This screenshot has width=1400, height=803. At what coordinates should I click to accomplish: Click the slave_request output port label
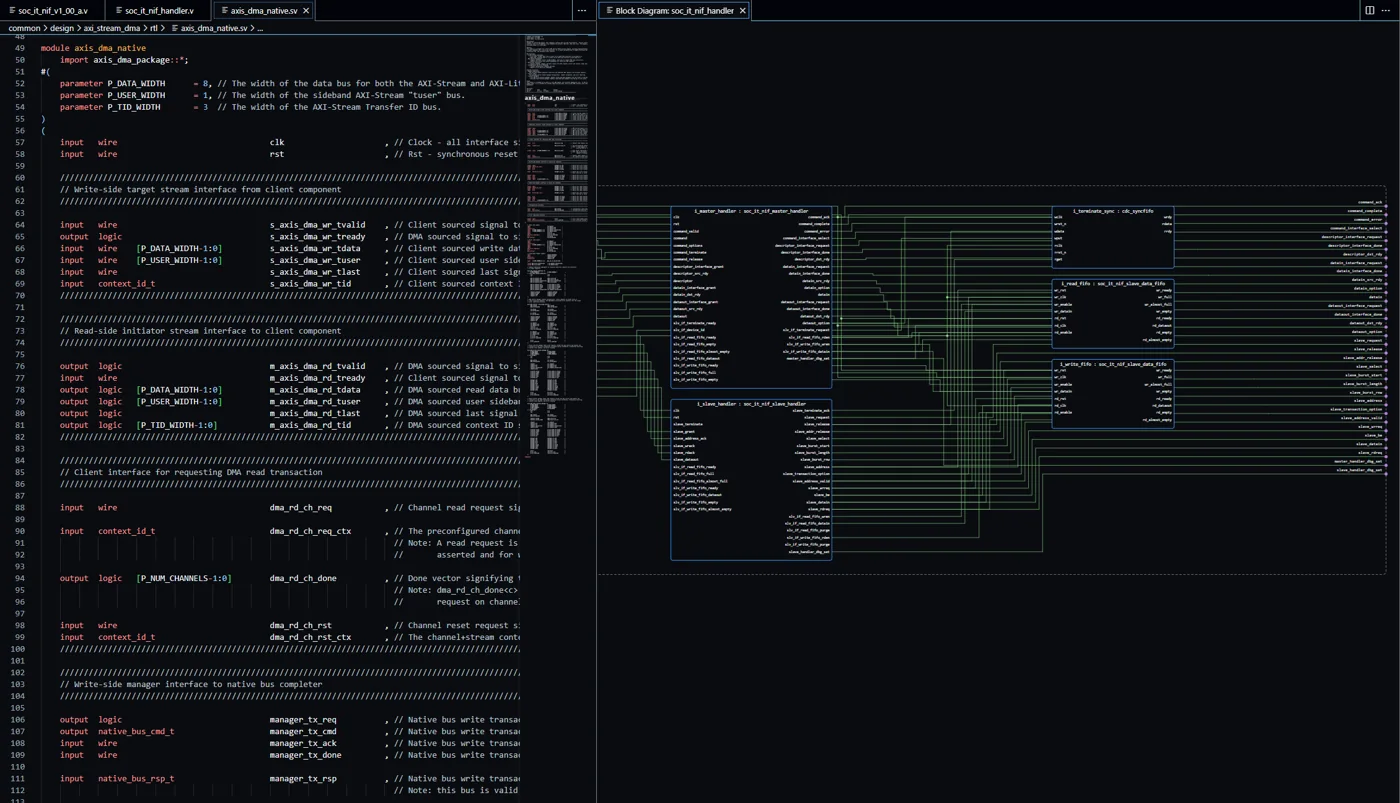1369,340
